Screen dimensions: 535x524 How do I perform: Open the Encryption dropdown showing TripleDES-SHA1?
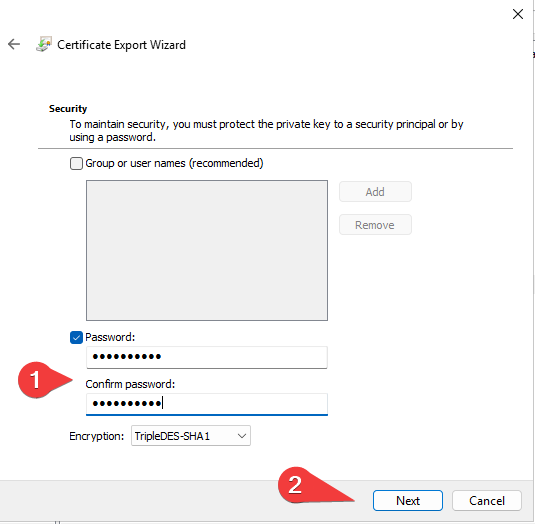coord(191,436)
